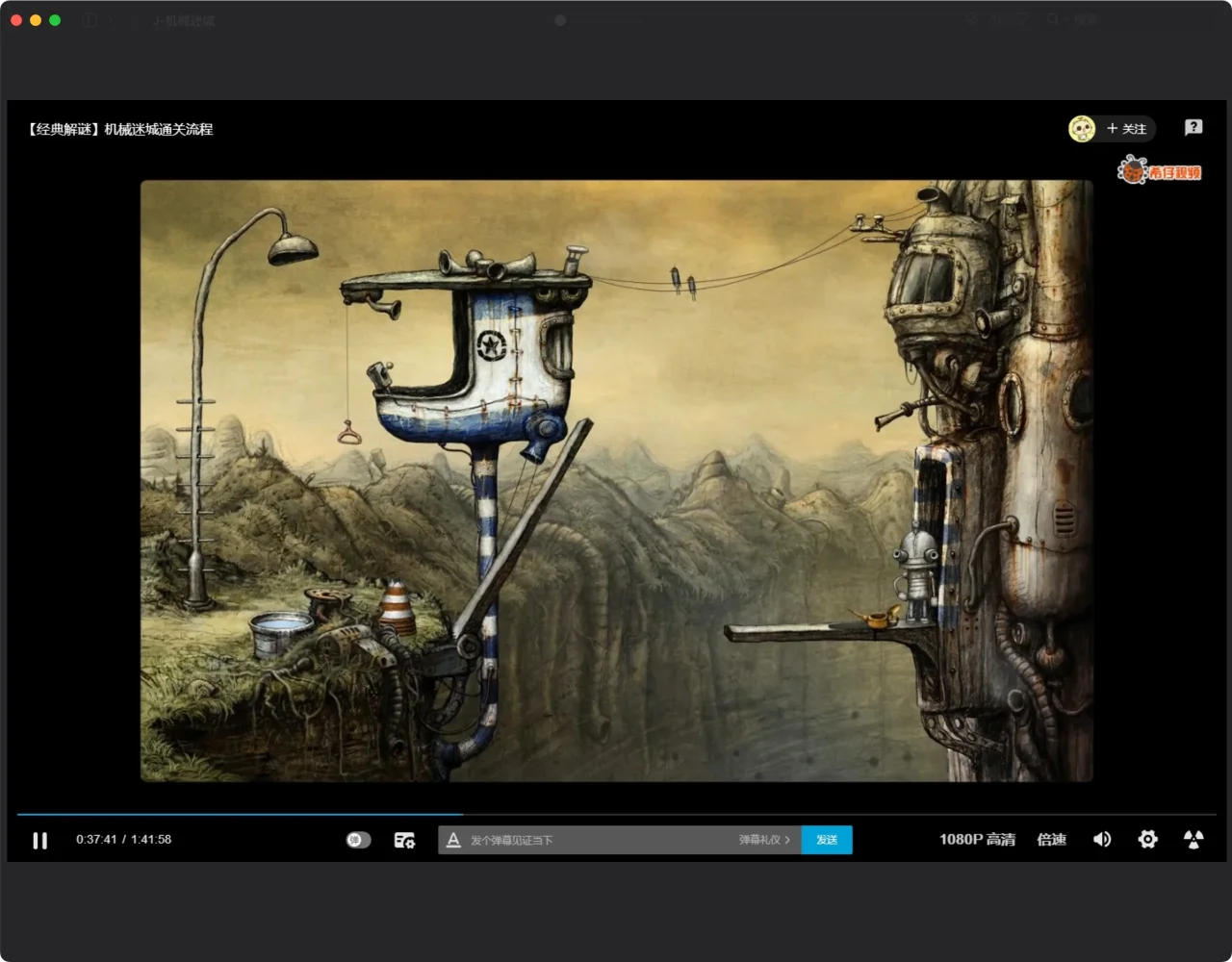Click the video title 机械迷城通关流程

tap(120, 129)
